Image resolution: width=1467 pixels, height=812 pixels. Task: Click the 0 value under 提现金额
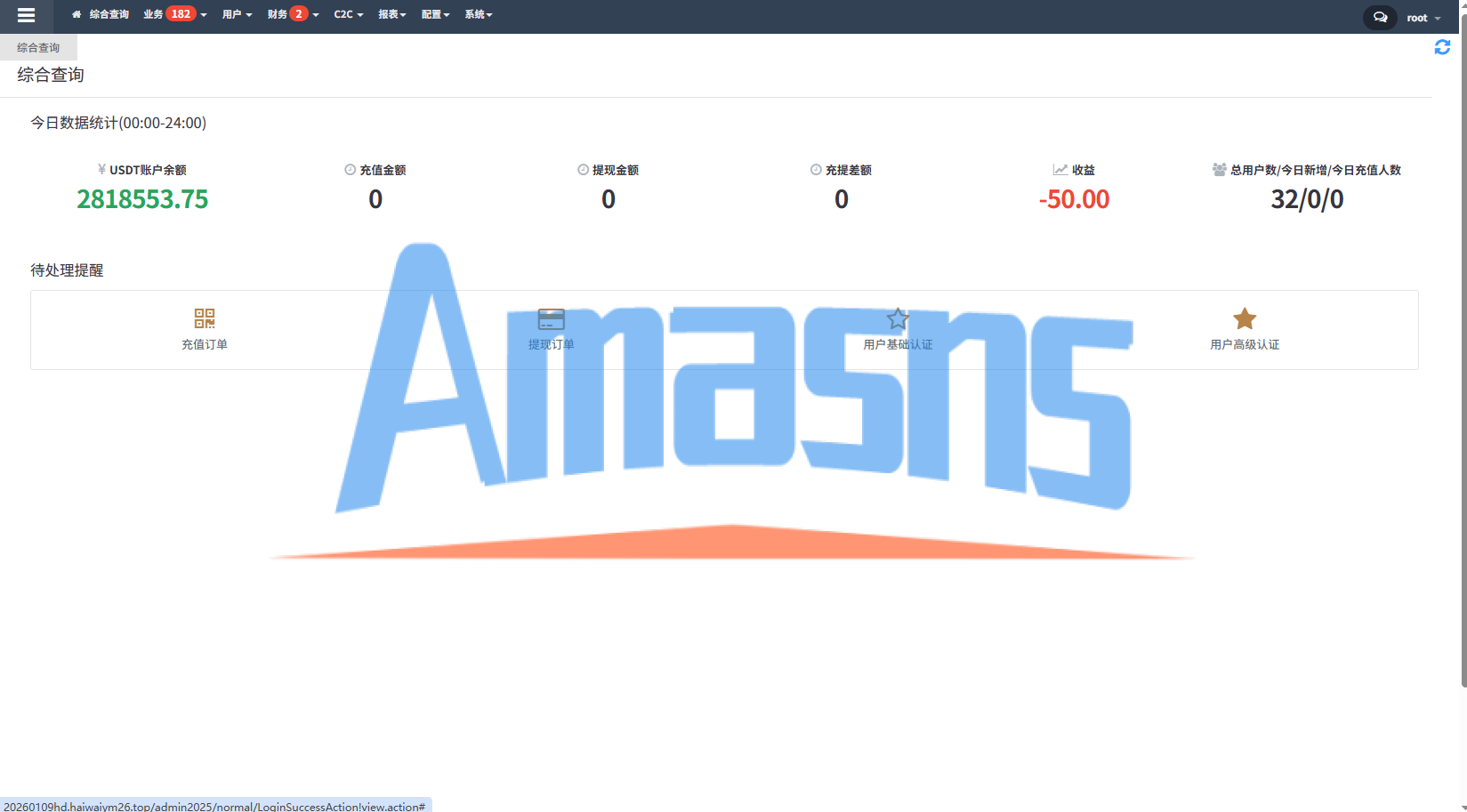point(609,199)
